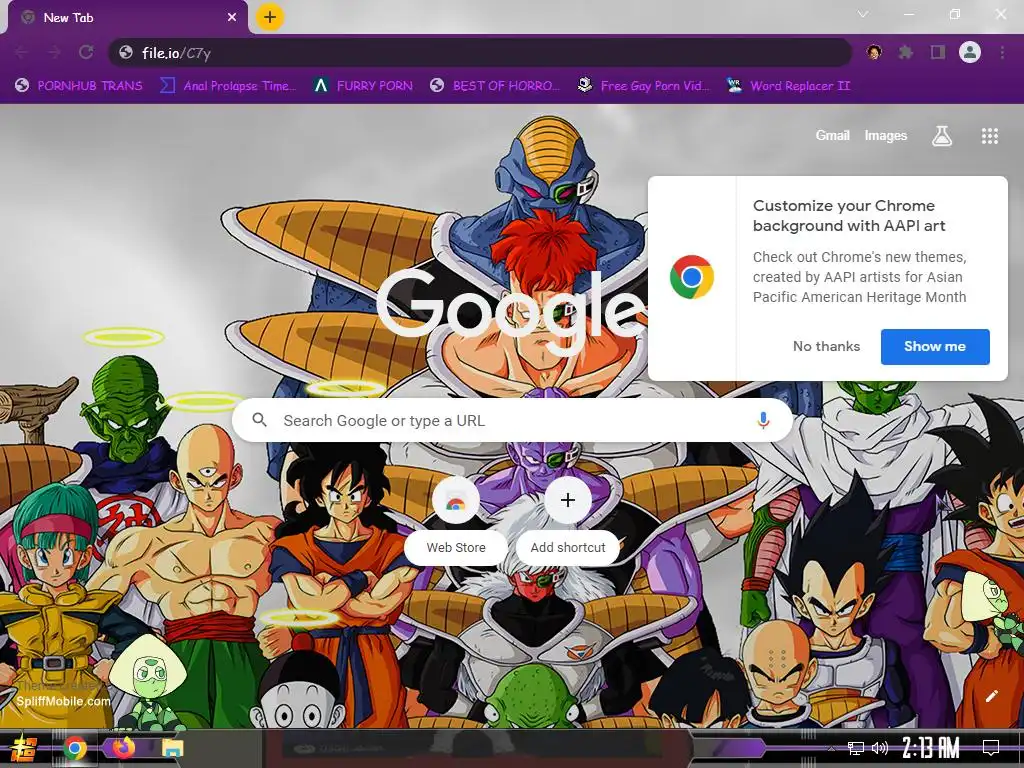Focus the address bar showing file.io/C7y
This screenshot has height=768, width=1024.
point(480,52)
